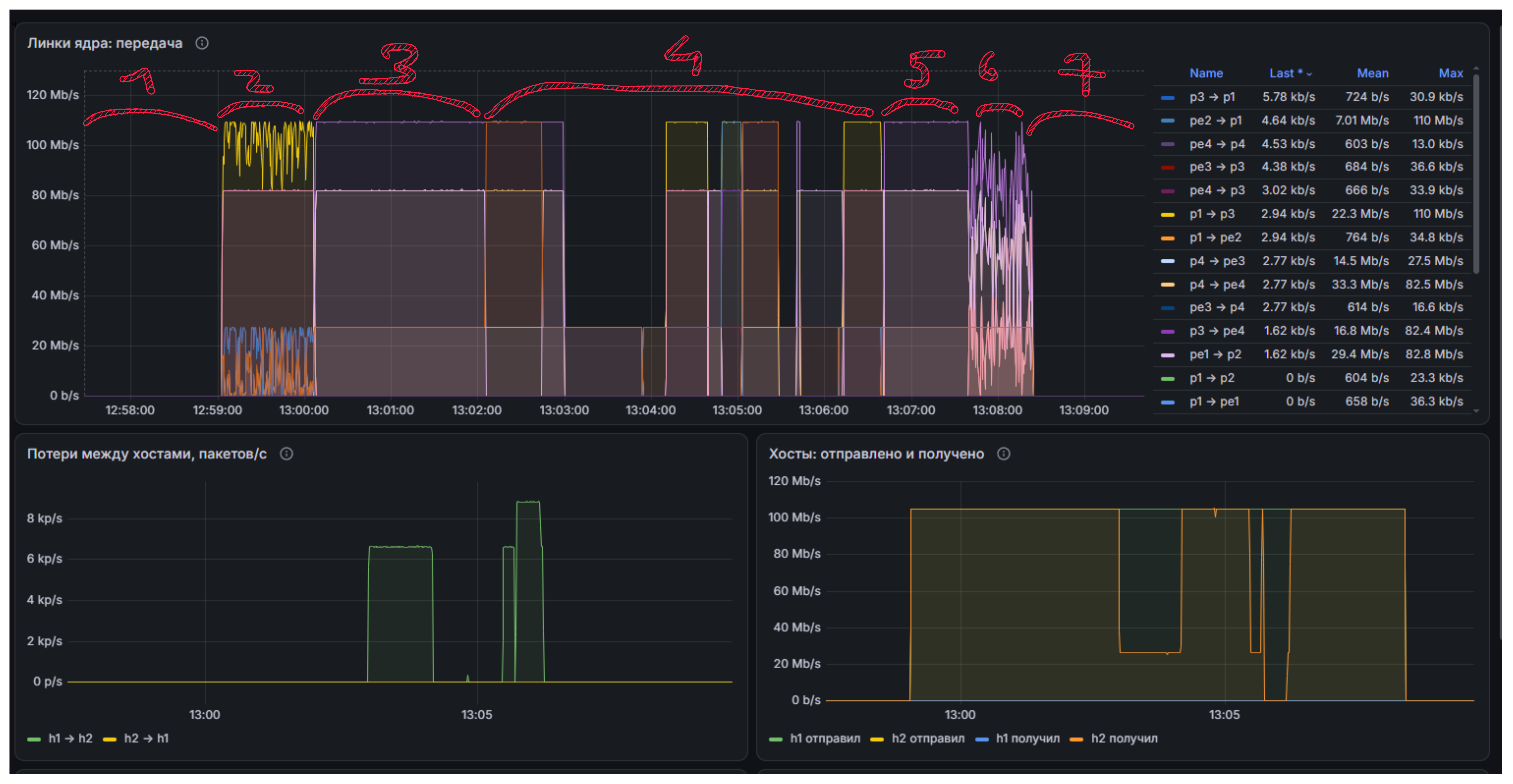Viewport: 1513px width, 784px height.
Task: Click the "13:03:00" time axis label
Action: click(x=564, y=410)
